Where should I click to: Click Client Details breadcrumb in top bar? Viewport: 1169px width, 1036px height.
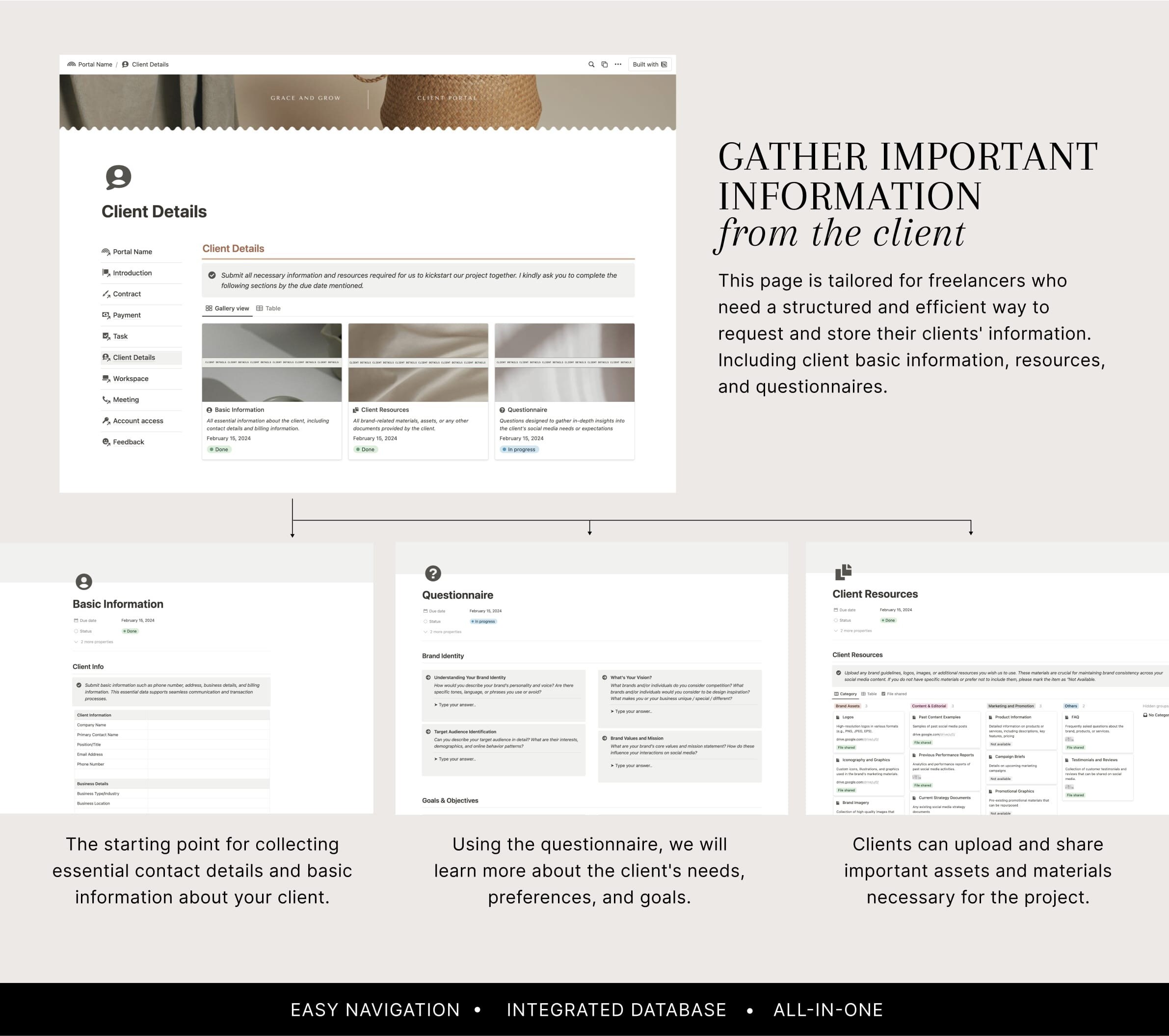(145, 65)
